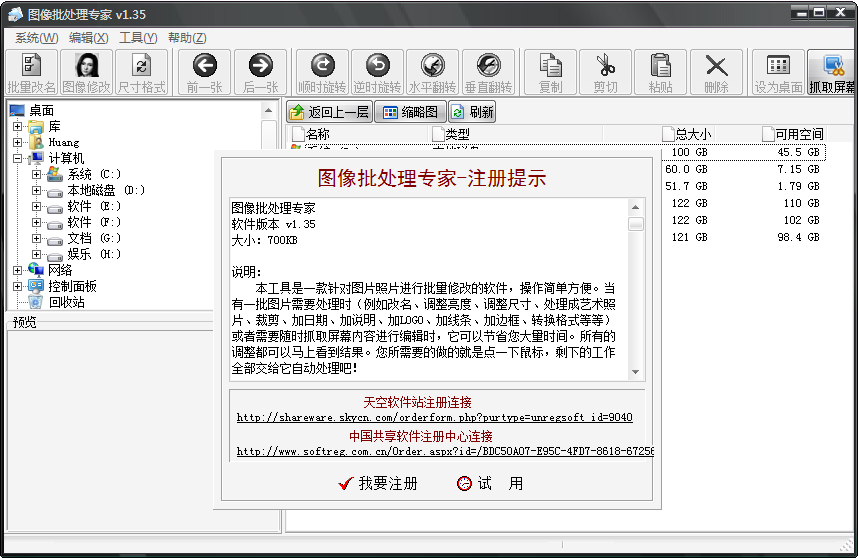Image resolution: width=858 pixels, height=558 pixels.
Task: Sort by 类型 column header
Action: tap(515, 133)
